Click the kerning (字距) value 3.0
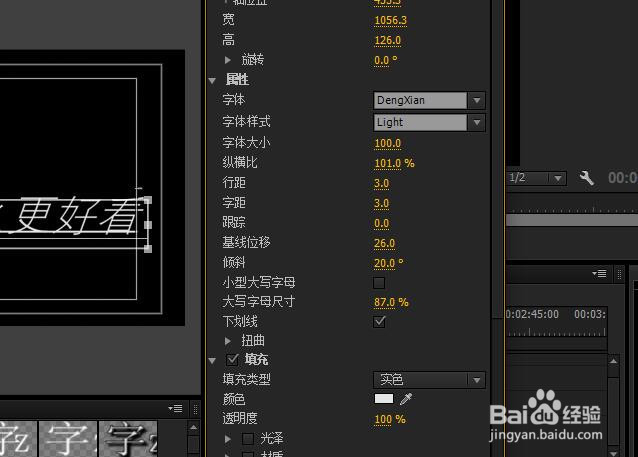638x457 pixels. tap(381, 203)
